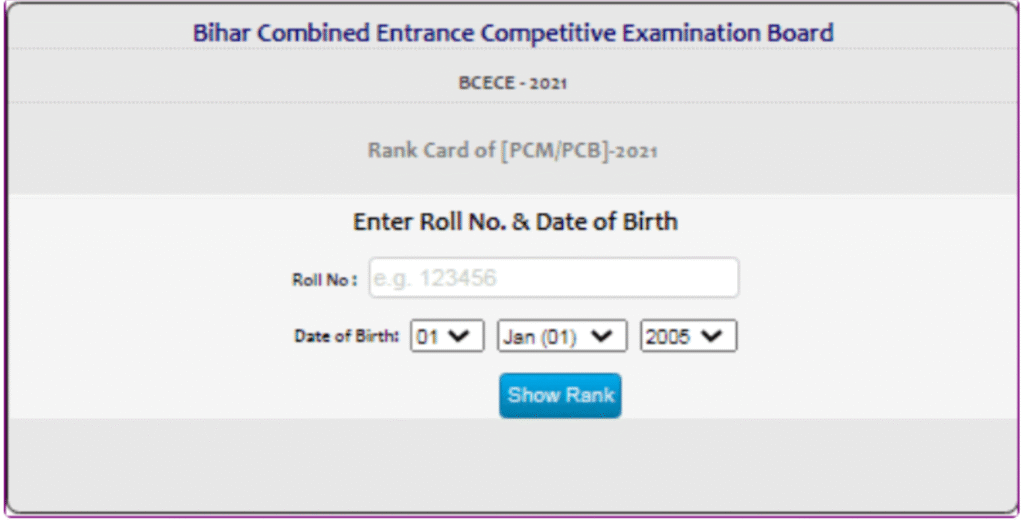The image size is (1024, 521).
Task: Click the empty gray footer area below Show Rank
Action: tap(513, 464)
